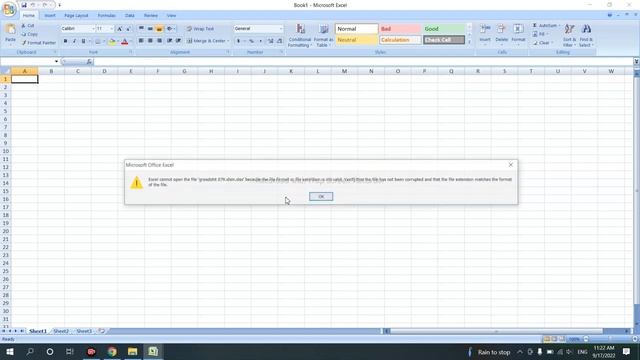Open the font size dropdown

111,29
